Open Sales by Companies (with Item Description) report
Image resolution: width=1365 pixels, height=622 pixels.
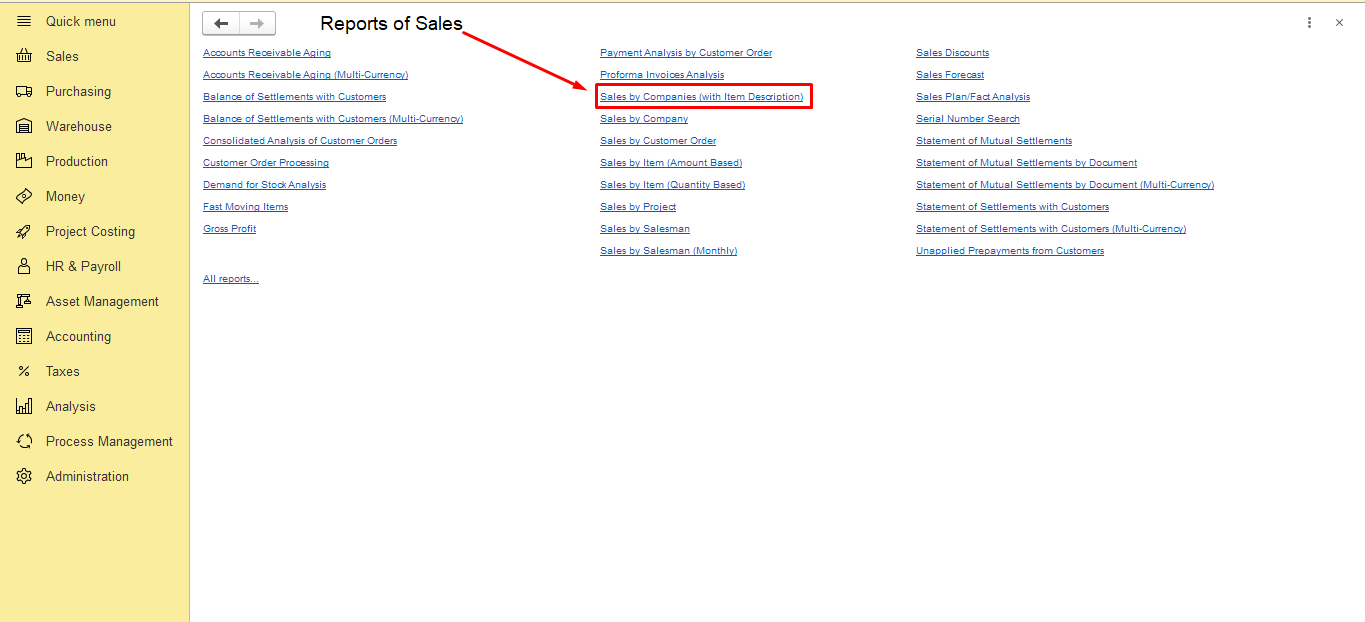pos(701,97)
